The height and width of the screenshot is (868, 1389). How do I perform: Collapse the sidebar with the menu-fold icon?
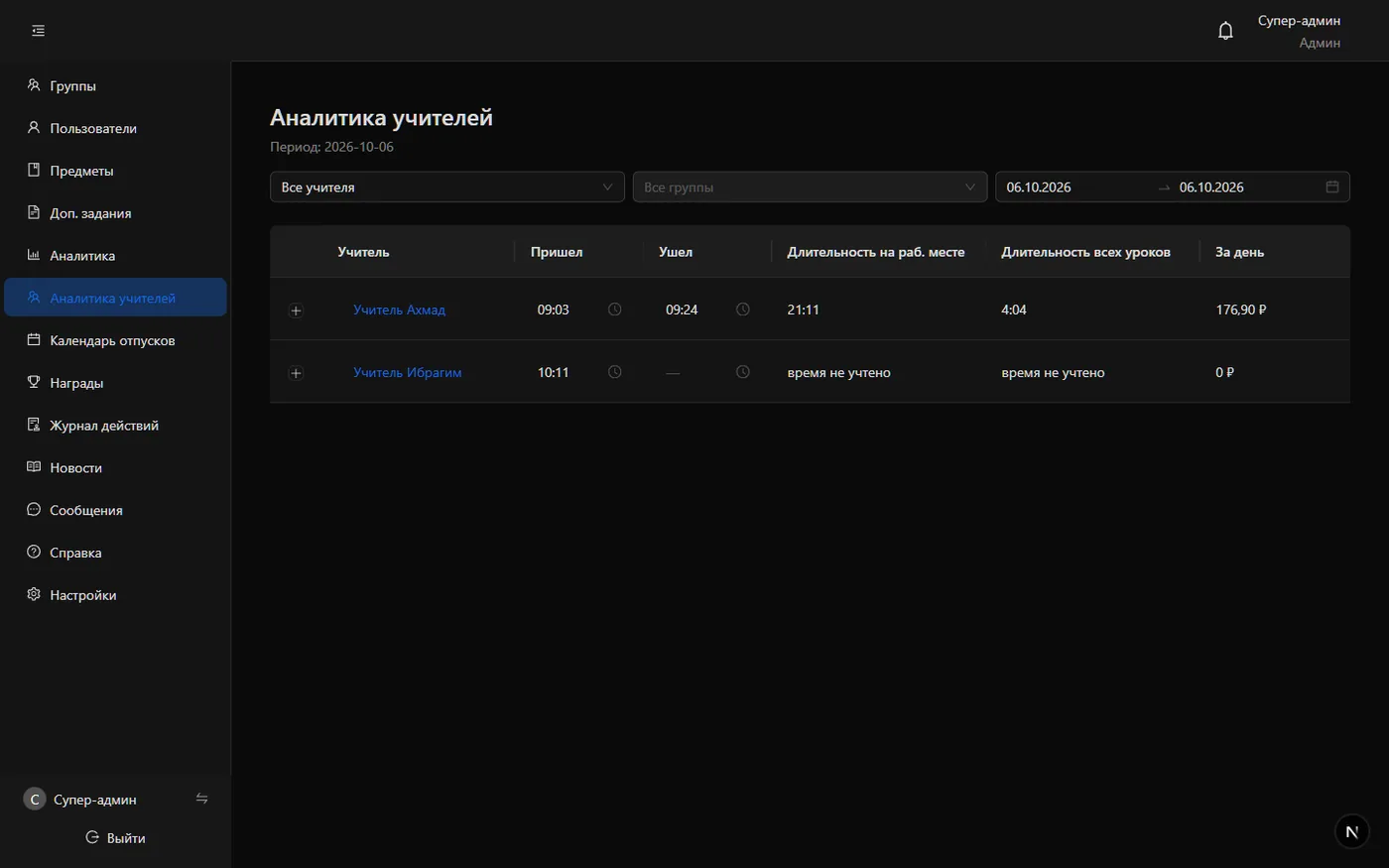[x=38, y=31]
